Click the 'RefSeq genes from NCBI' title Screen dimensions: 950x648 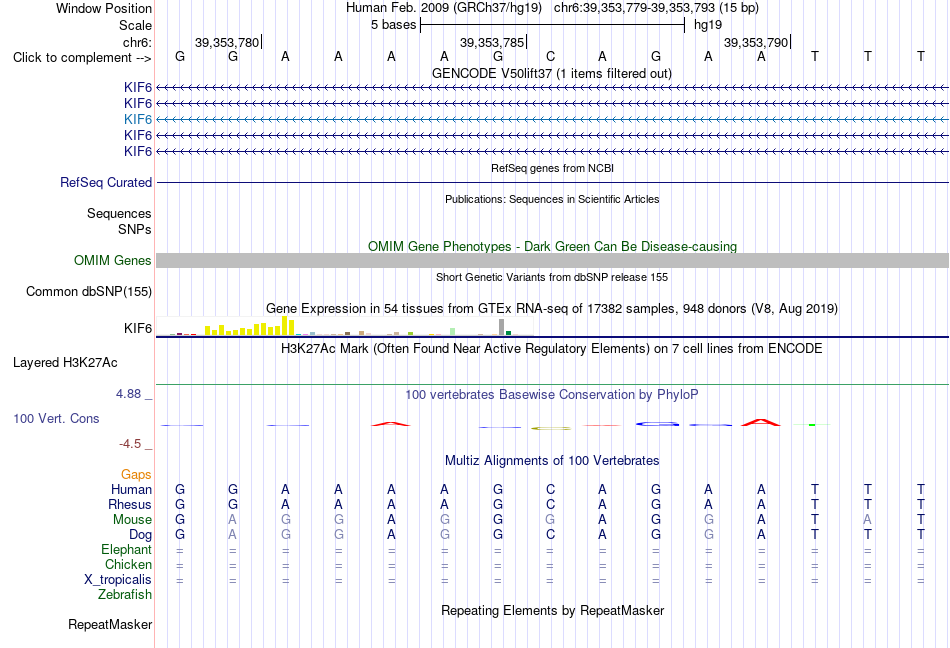coord(553,168)
